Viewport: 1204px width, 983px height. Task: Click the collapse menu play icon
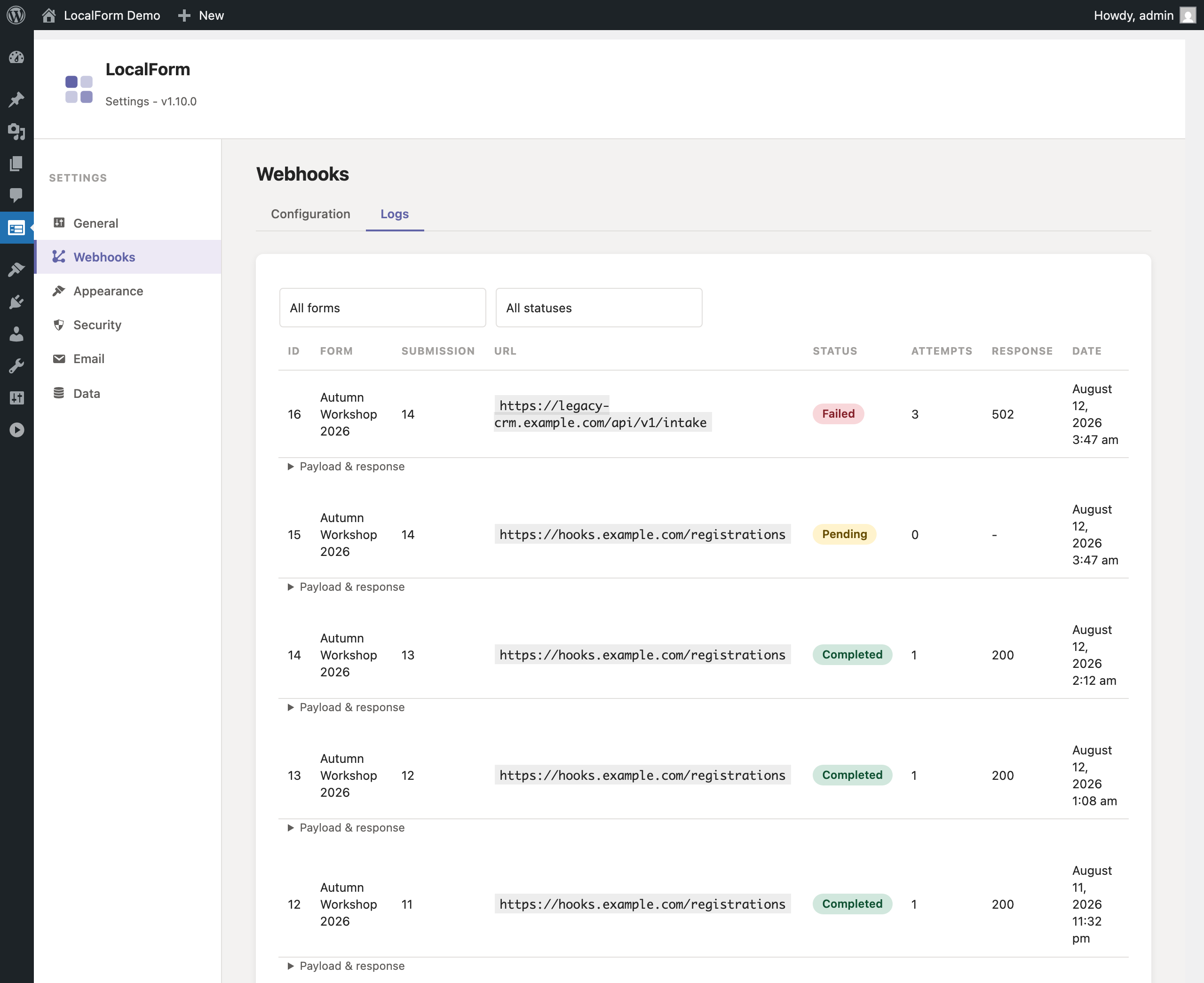click(x=16, y=430)
